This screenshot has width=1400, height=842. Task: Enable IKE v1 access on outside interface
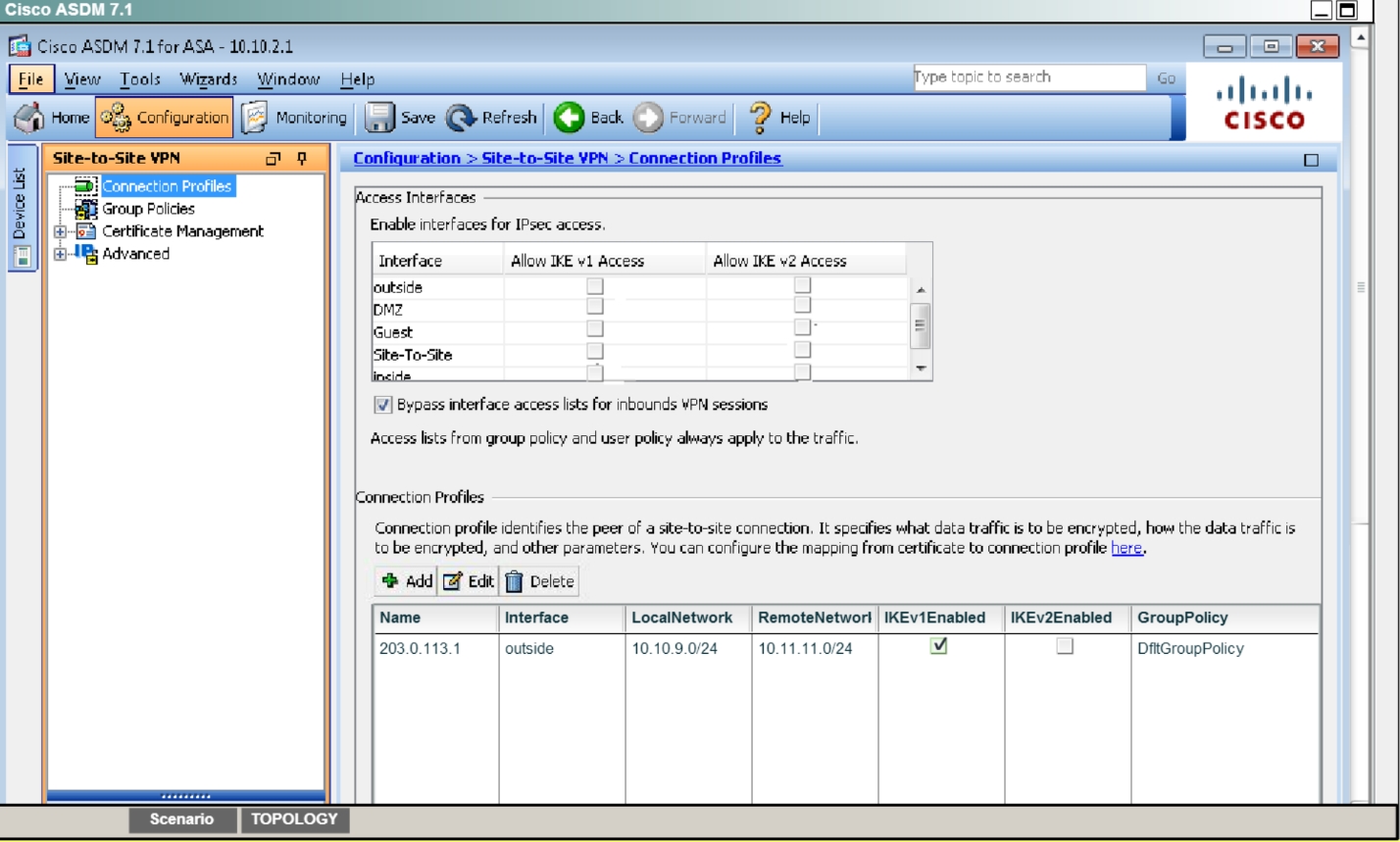tap(594, 287)
